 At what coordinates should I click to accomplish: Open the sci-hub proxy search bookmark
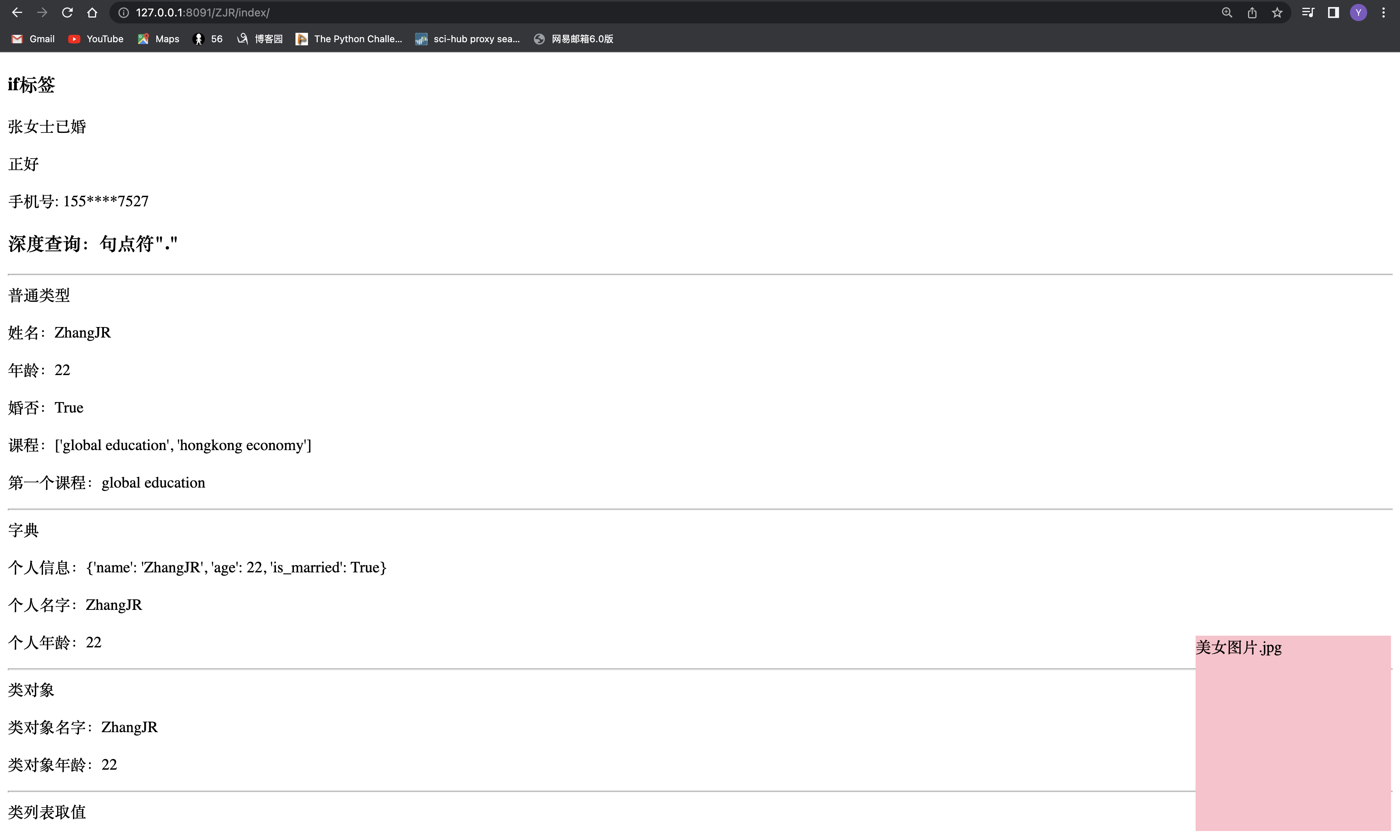point(467,39)
